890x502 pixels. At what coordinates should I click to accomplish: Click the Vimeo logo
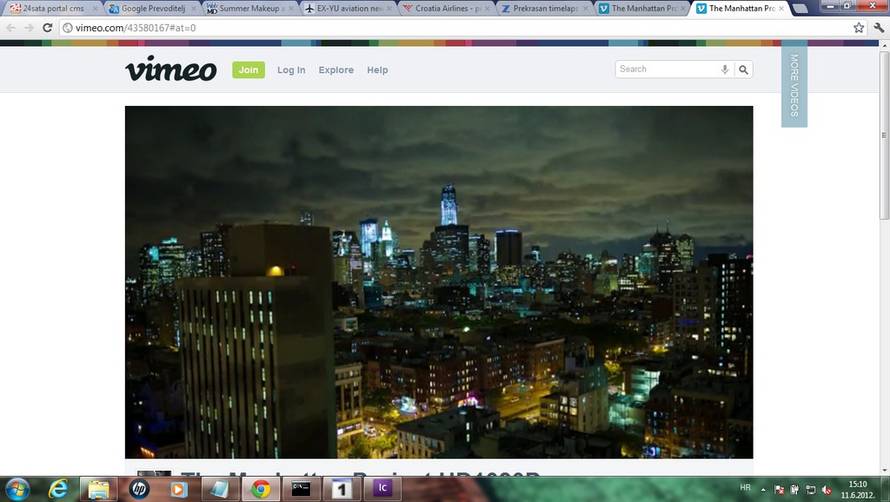click(171, 69)
